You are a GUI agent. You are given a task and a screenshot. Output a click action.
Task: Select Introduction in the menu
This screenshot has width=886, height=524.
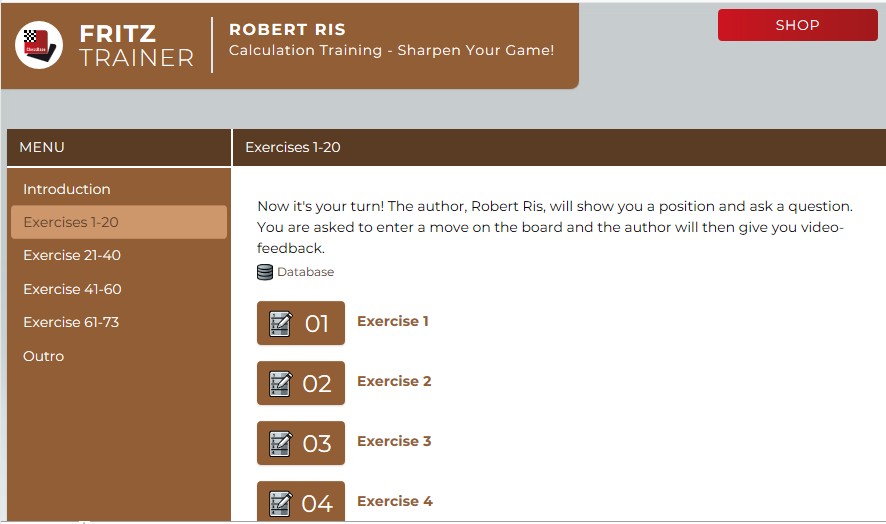[67, 189]
